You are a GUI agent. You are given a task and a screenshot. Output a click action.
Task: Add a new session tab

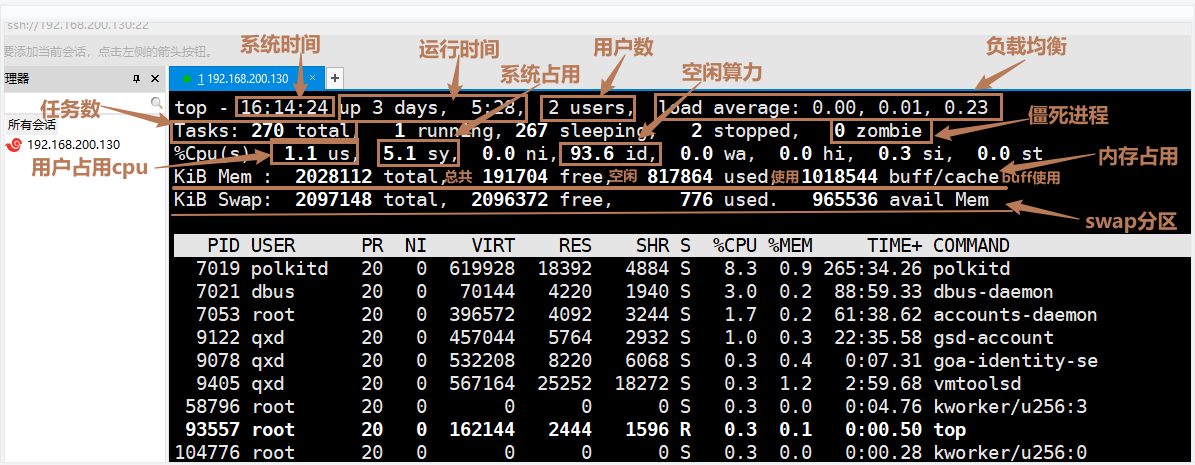[x=335, y=78]
